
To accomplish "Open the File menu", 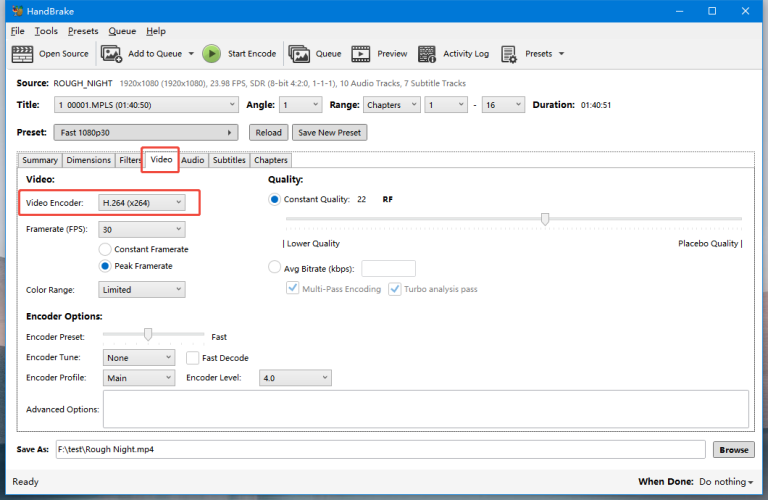I will click(18, 31).
